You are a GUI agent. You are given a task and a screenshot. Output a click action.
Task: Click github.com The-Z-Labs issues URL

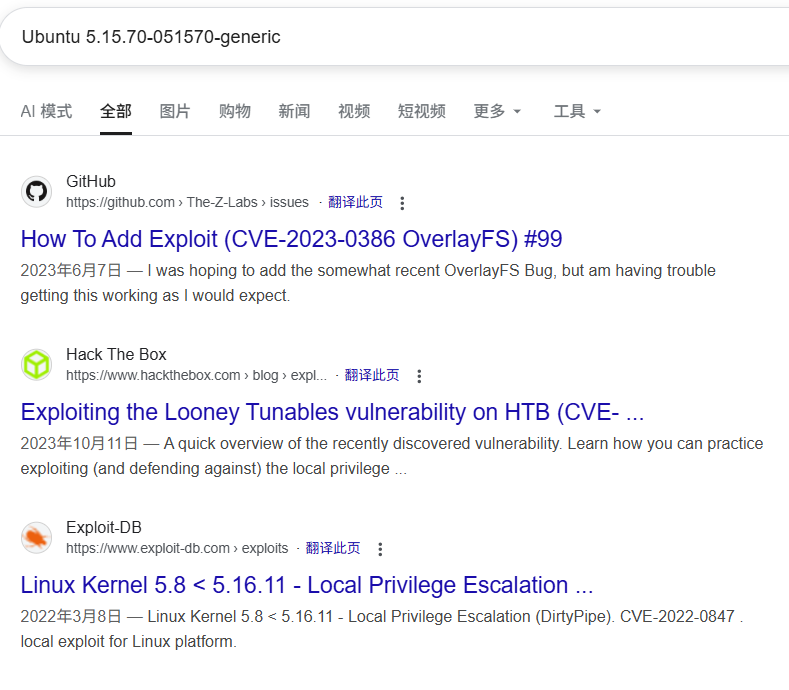click(x=187, y=202)
